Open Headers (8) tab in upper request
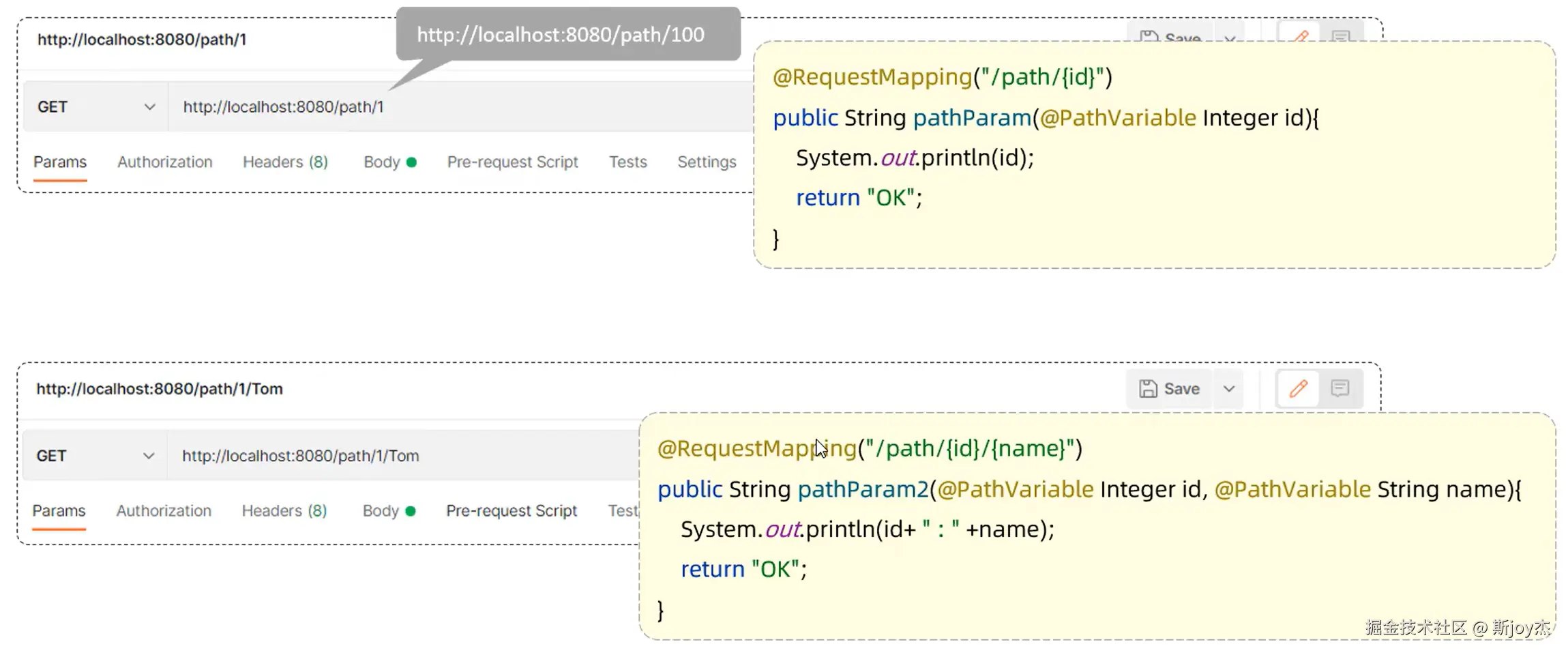Viewport: 1568px width, 655px height. coord(285,162)
